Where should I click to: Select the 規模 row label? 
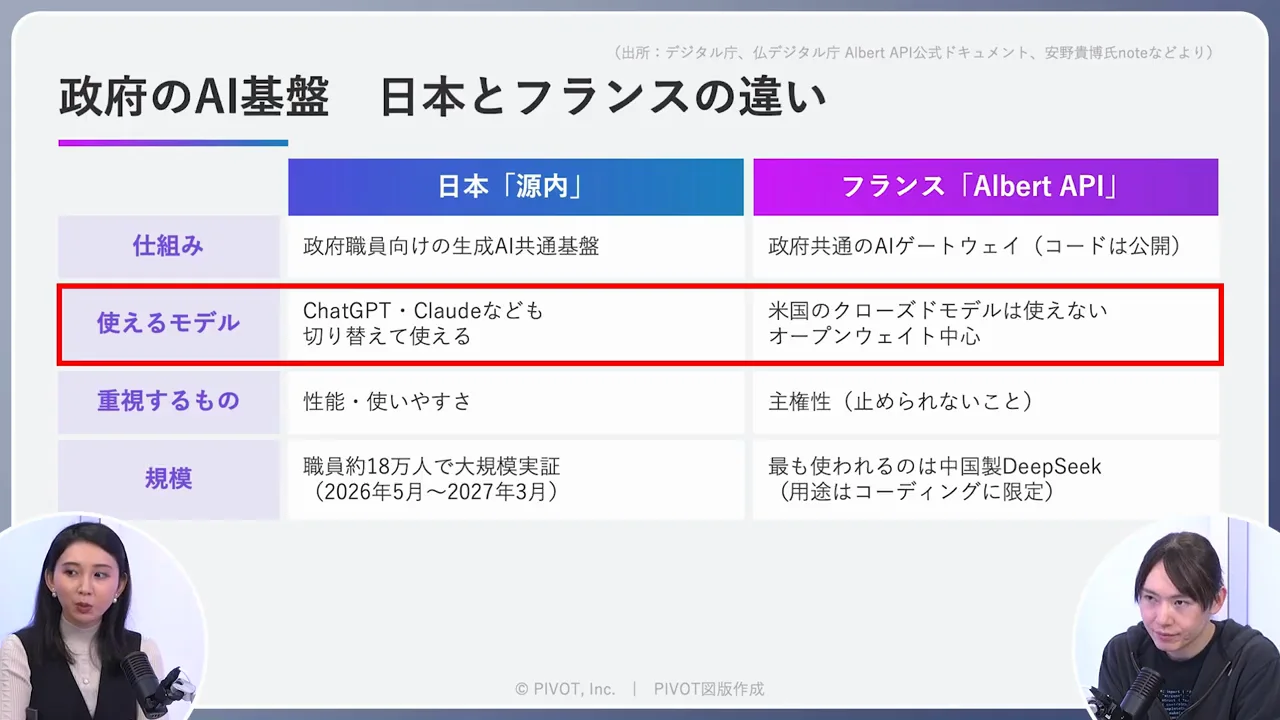[168, 479]
